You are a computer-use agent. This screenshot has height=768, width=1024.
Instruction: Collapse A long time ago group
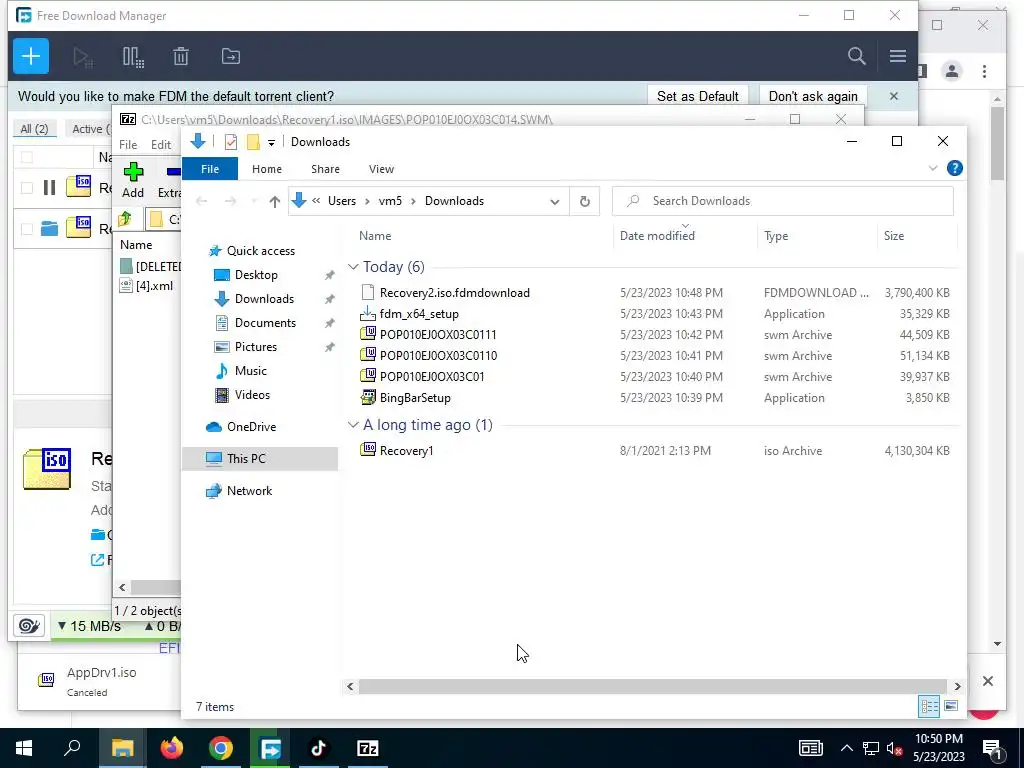(353, 424)
